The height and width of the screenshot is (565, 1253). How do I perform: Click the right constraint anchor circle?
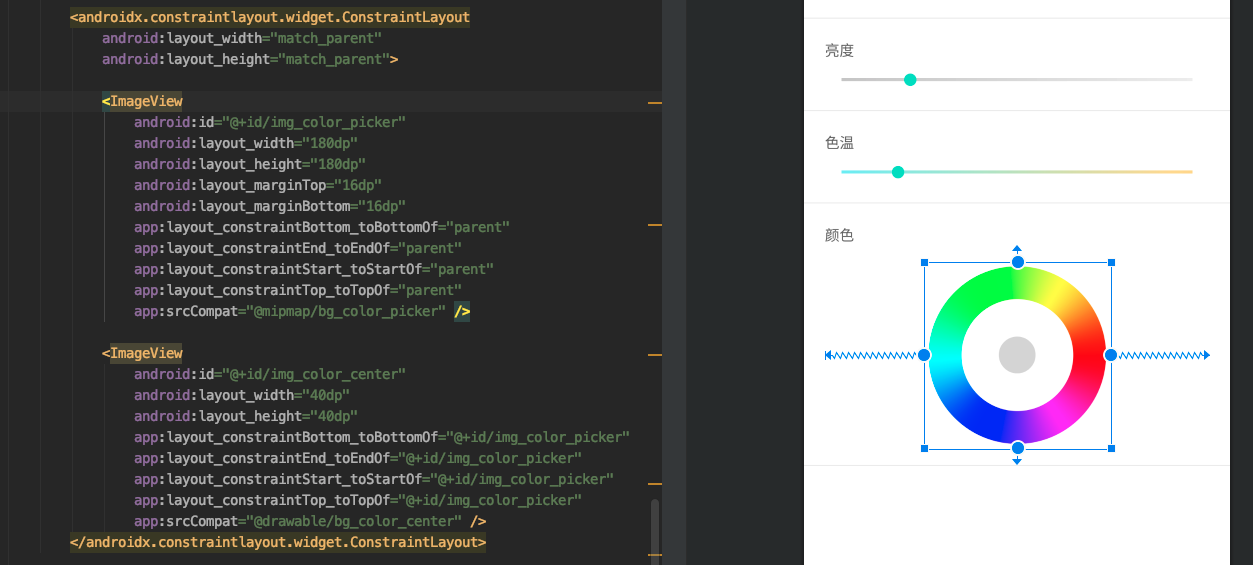tap(1110, 355)
